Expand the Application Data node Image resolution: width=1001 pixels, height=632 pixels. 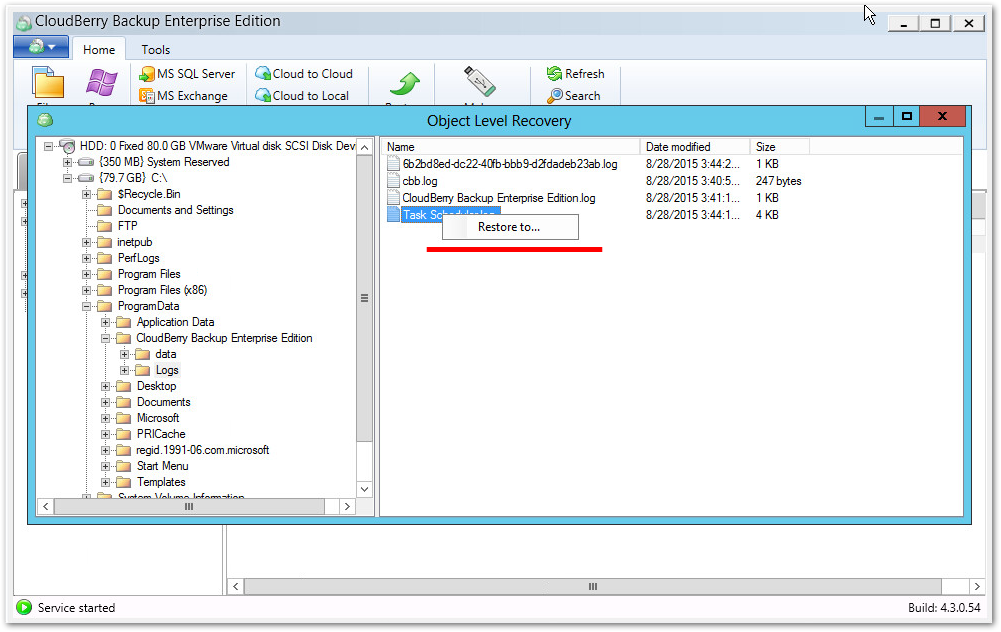[105, 322]
